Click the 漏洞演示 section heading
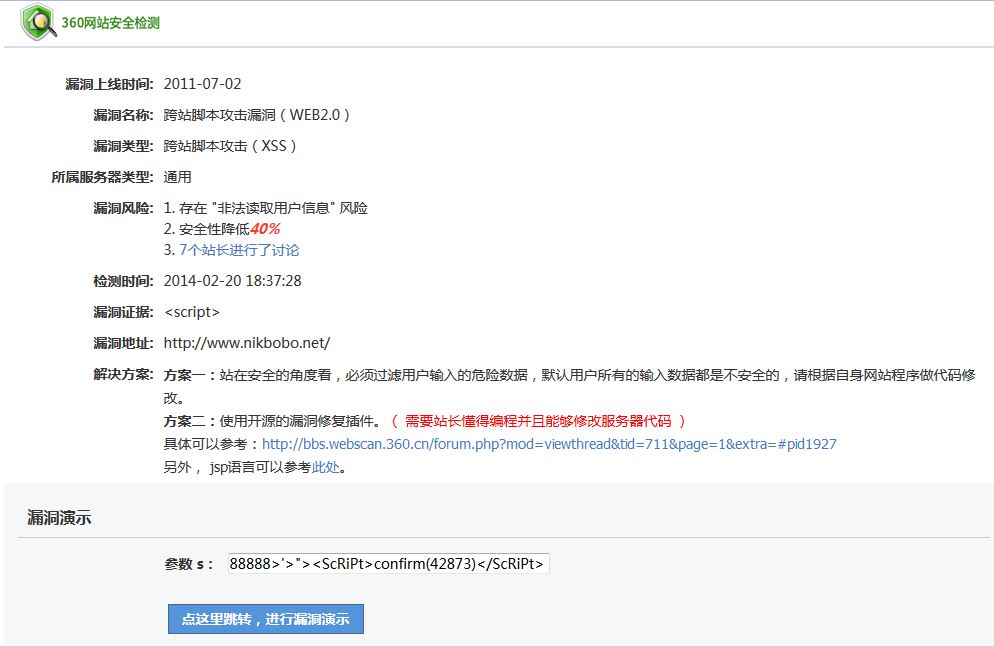This screenshot has width=994, height=646. (59, 518)
